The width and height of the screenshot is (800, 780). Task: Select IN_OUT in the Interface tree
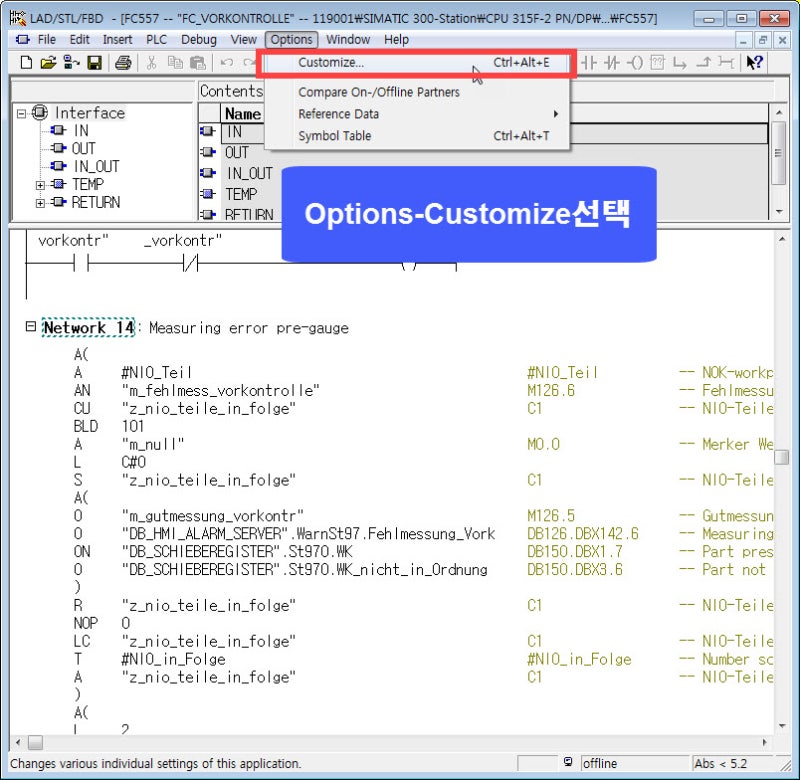click(x=96, y=167)
